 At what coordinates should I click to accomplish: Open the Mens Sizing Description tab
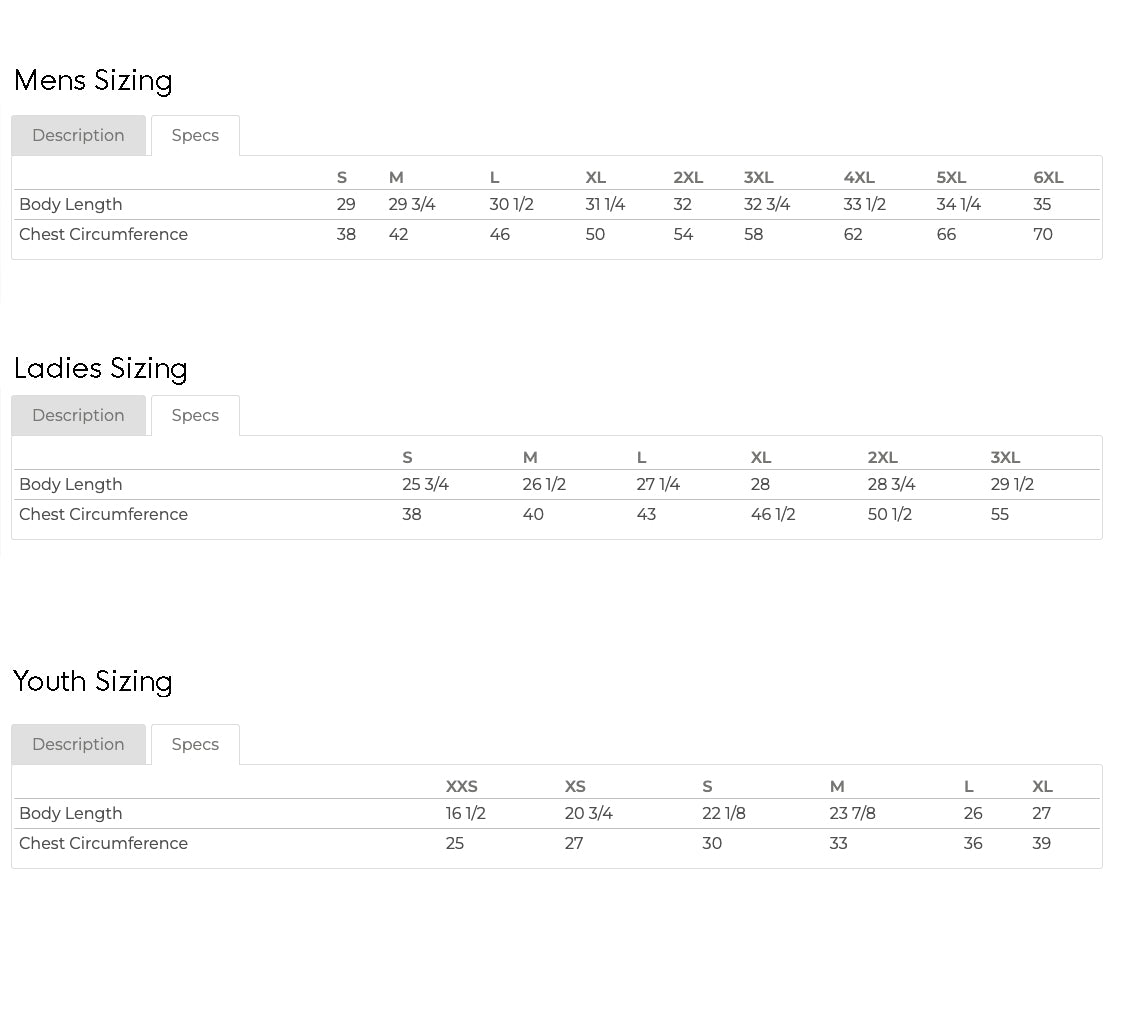coord(79,135)
